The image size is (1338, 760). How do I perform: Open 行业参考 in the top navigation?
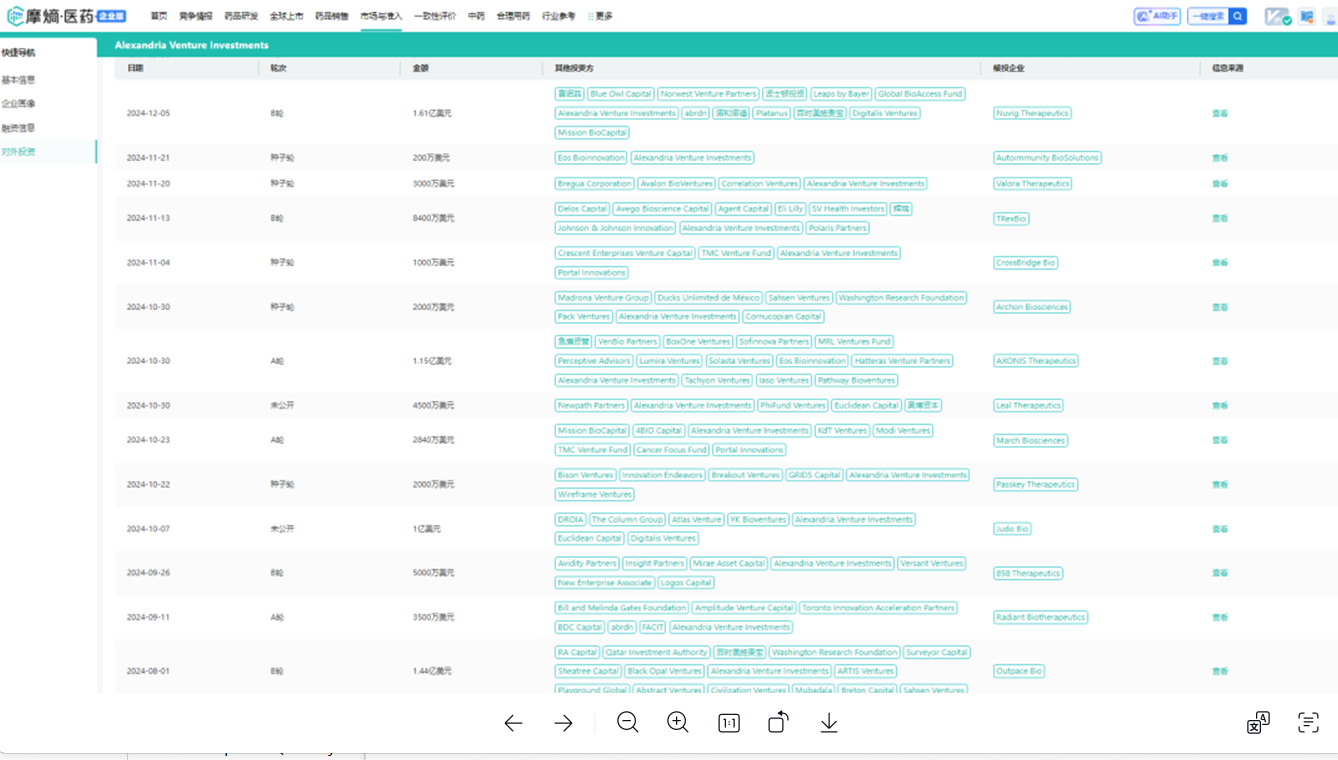[x=559, y=16]
